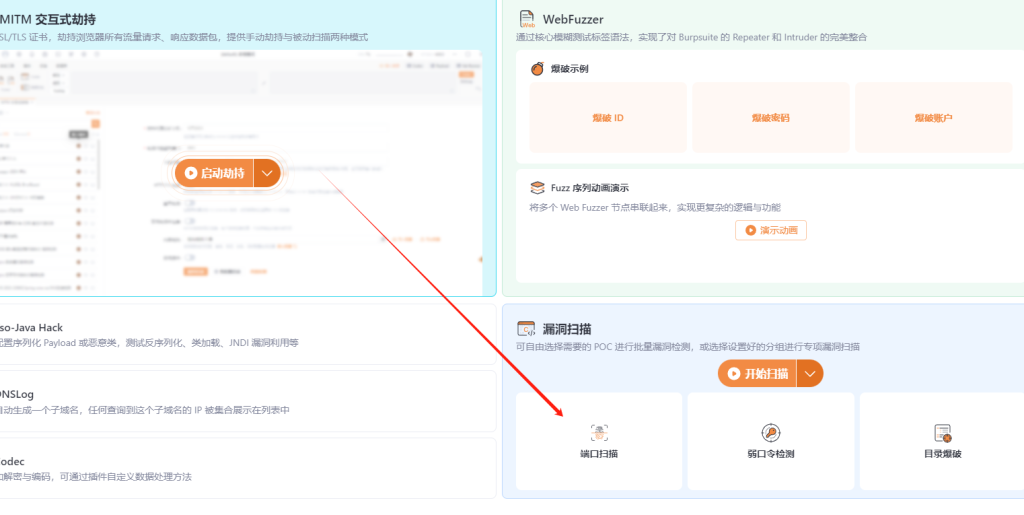Image resolution: width=1024 pixels, height=515 pixels.
Task: Click the 目录爆破 document icon
Action: [941, 433]
